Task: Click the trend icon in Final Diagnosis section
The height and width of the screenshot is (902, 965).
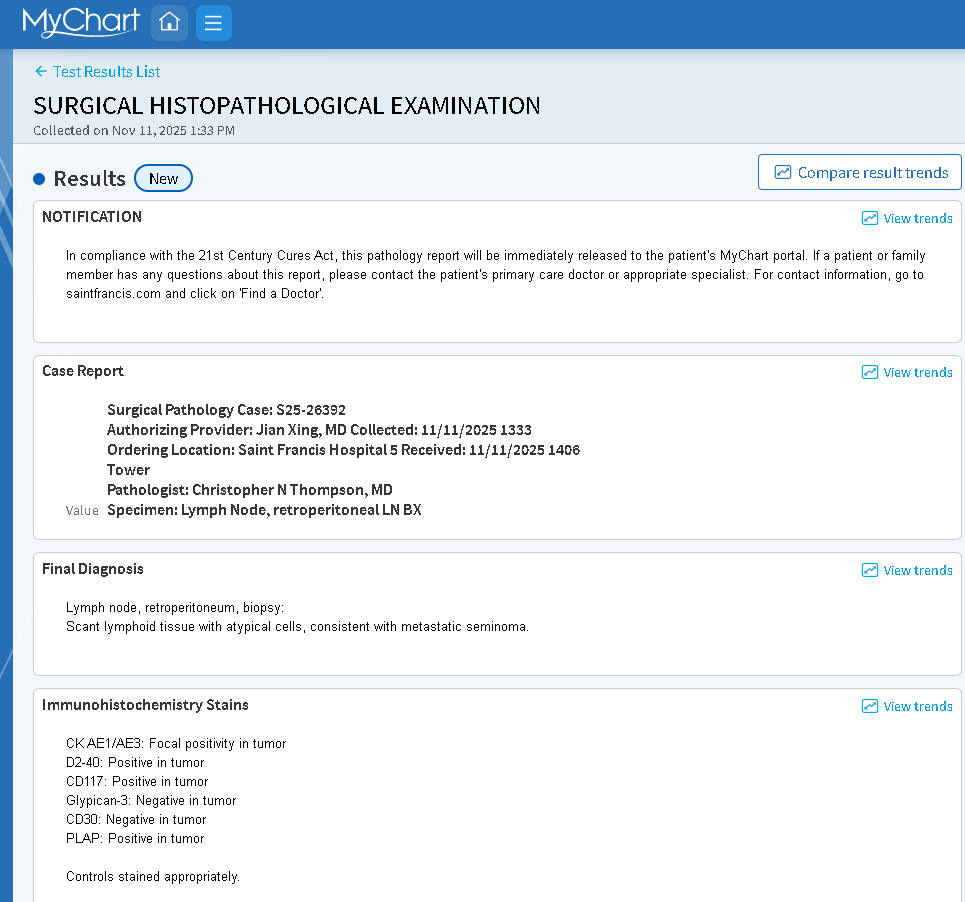Action: (870, 570)
